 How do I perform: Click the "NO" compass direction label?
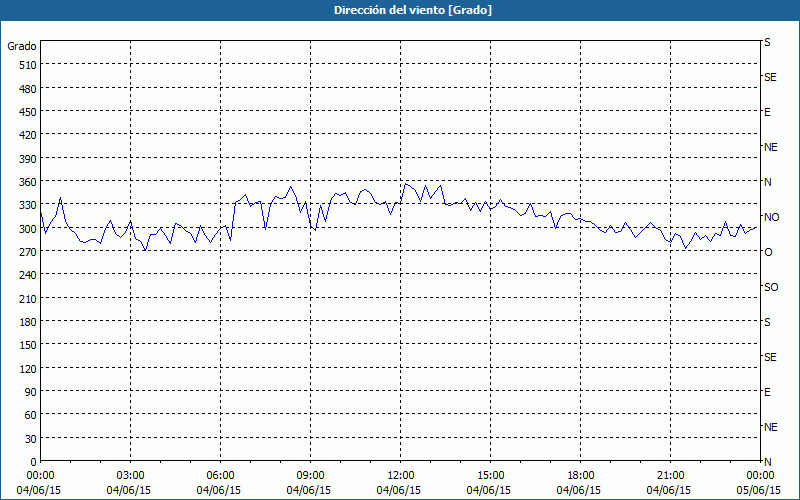click(771, 217)
